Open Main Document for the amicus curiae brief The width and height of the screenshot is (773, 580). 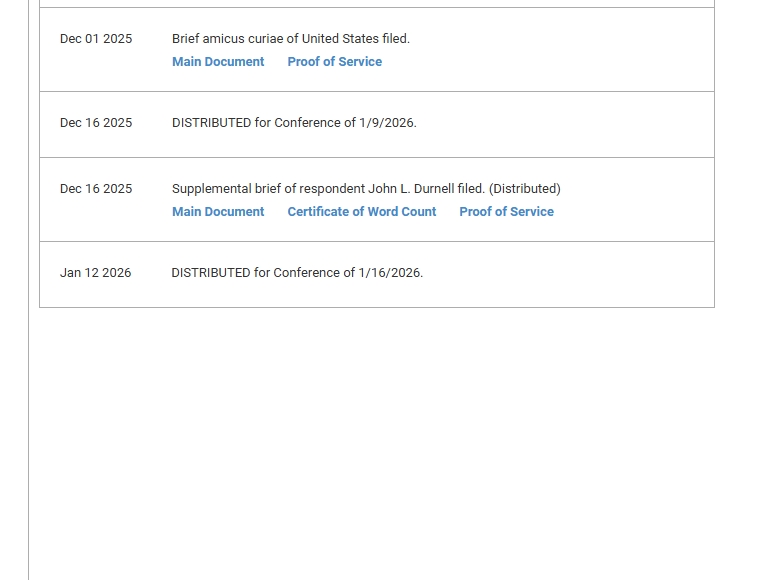coord(218,62)
